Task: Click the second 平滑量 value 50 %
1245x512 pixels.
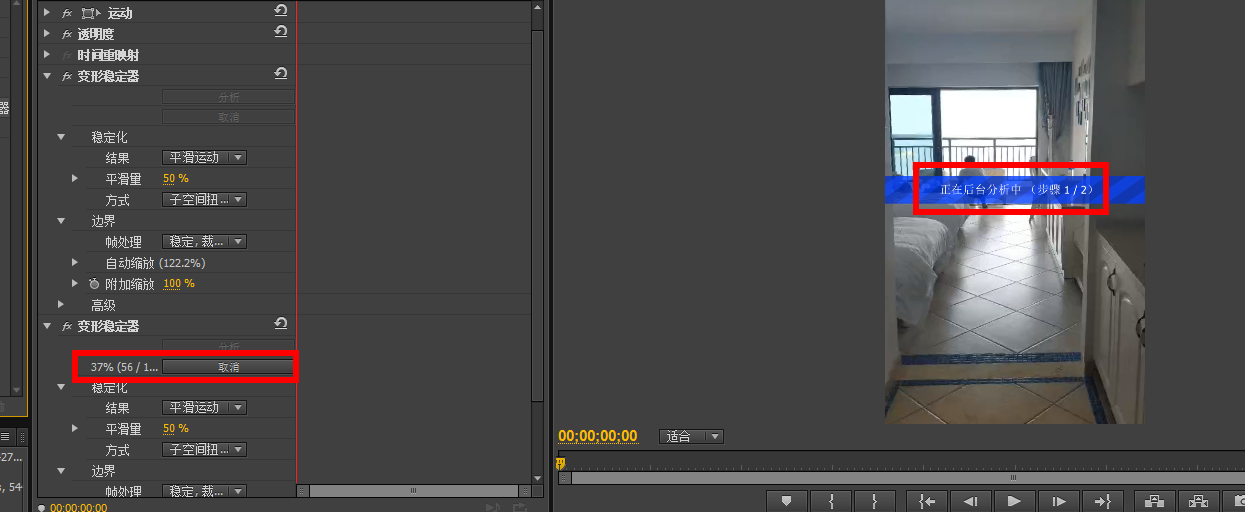Action: pyautogui.click(x=176, y=429)
